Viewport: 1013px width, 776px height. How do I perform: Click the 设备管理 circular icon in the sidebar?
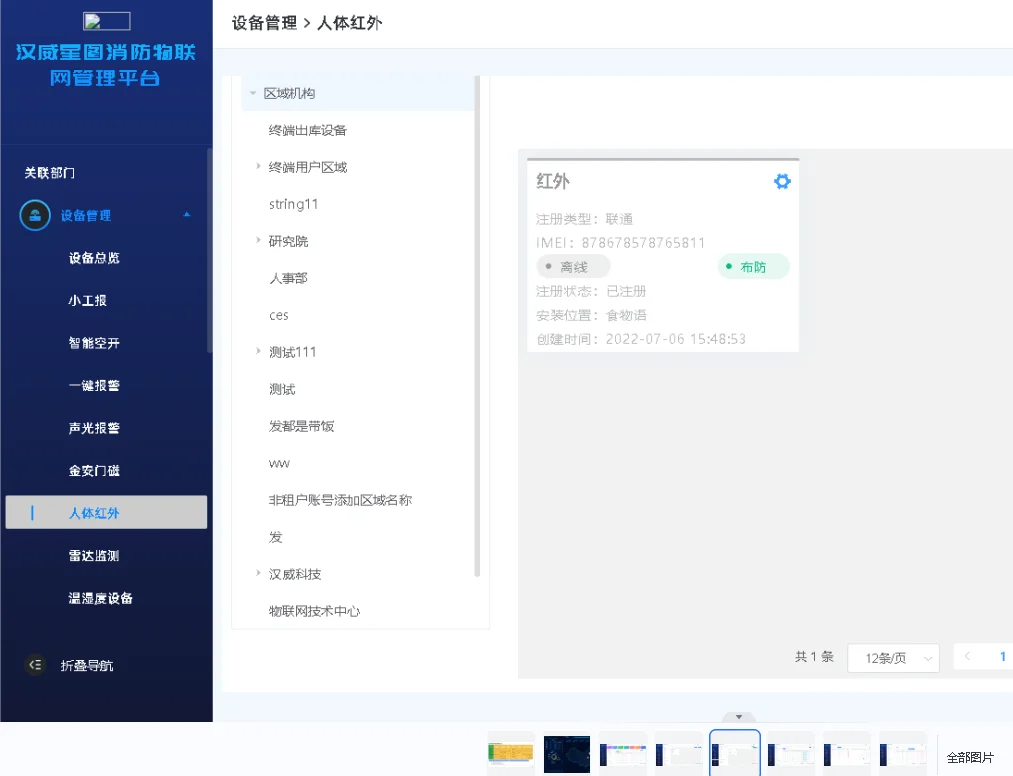coord(35,215)
